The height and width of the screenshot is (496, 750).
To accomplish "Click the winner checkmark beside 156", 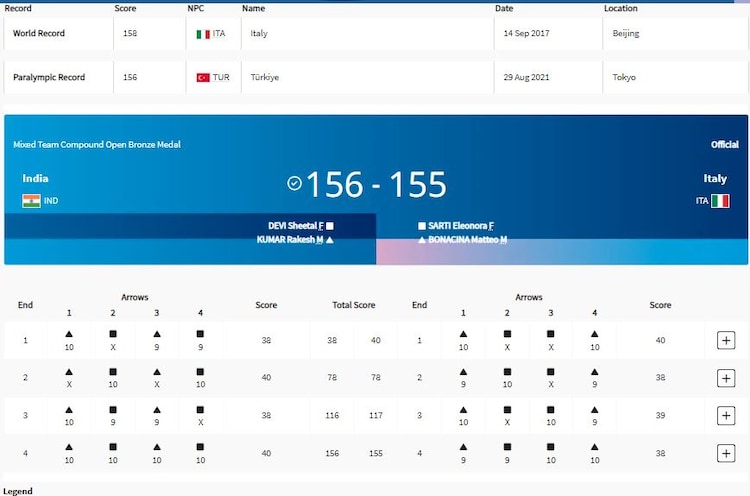I will (294, 184).
